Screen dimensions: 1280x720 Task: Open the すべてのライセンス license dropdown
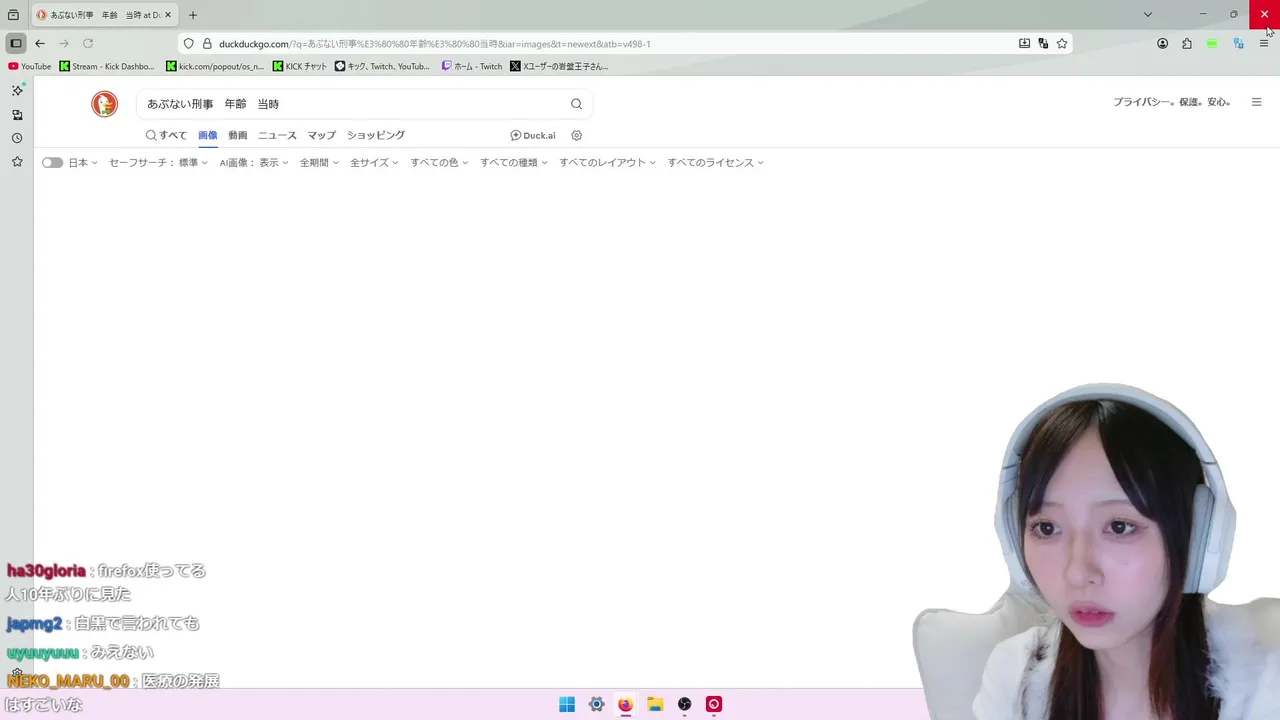coord(716,162)
